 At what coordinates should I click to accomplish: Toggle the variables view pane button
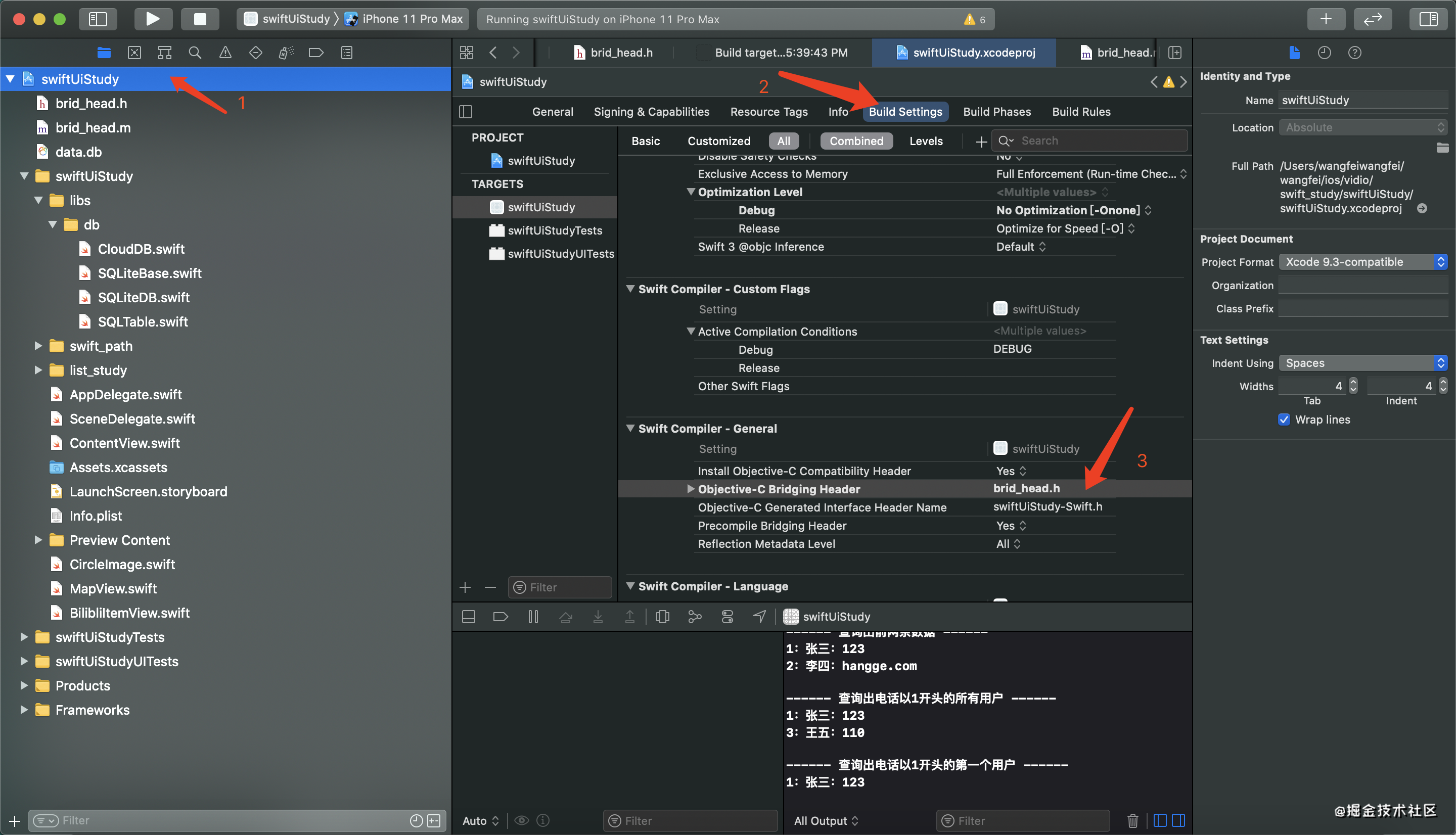pyautogui.click(x=1160, y=821)
